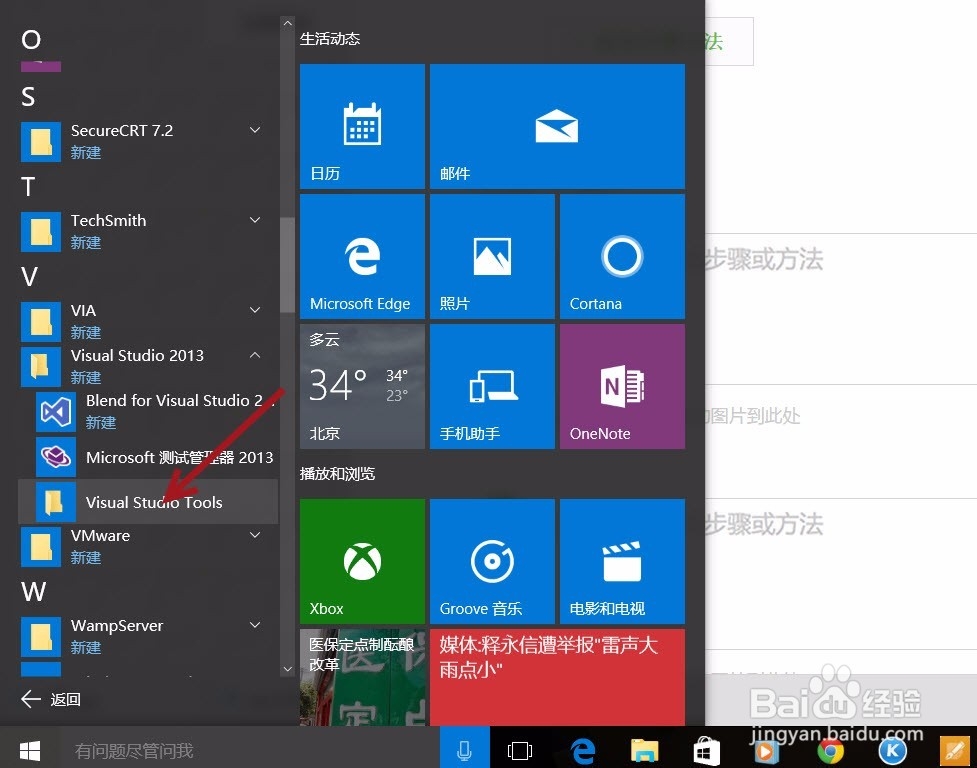Open the Photos (照片) tile
Viewport: 977px width, 768px height.
[x=492, y=257]
